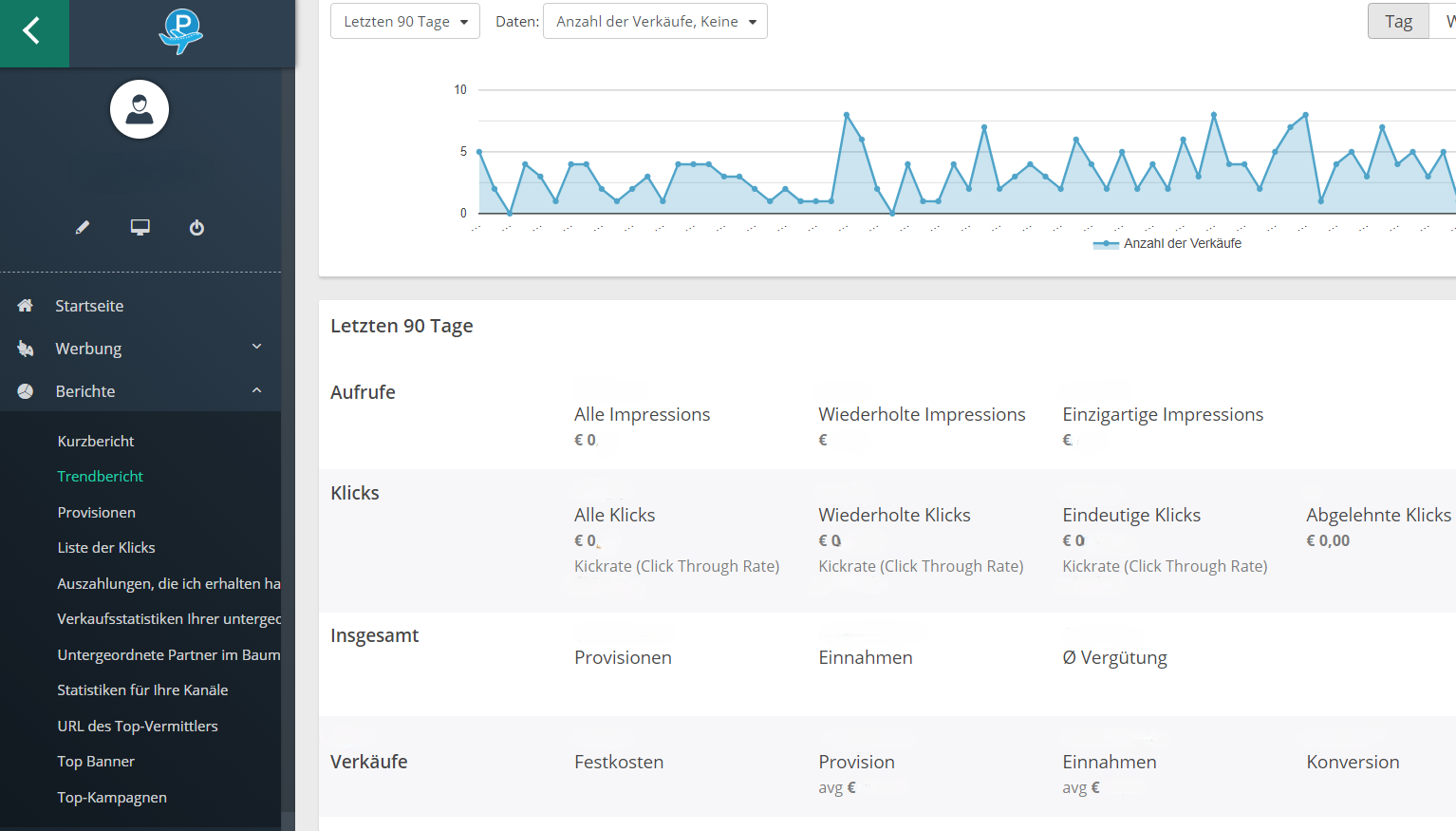Viewport: 1456px width, 831px height.
Task: Click Alle Klicks label
Action: pyautogui.click(x=614, y=515)
